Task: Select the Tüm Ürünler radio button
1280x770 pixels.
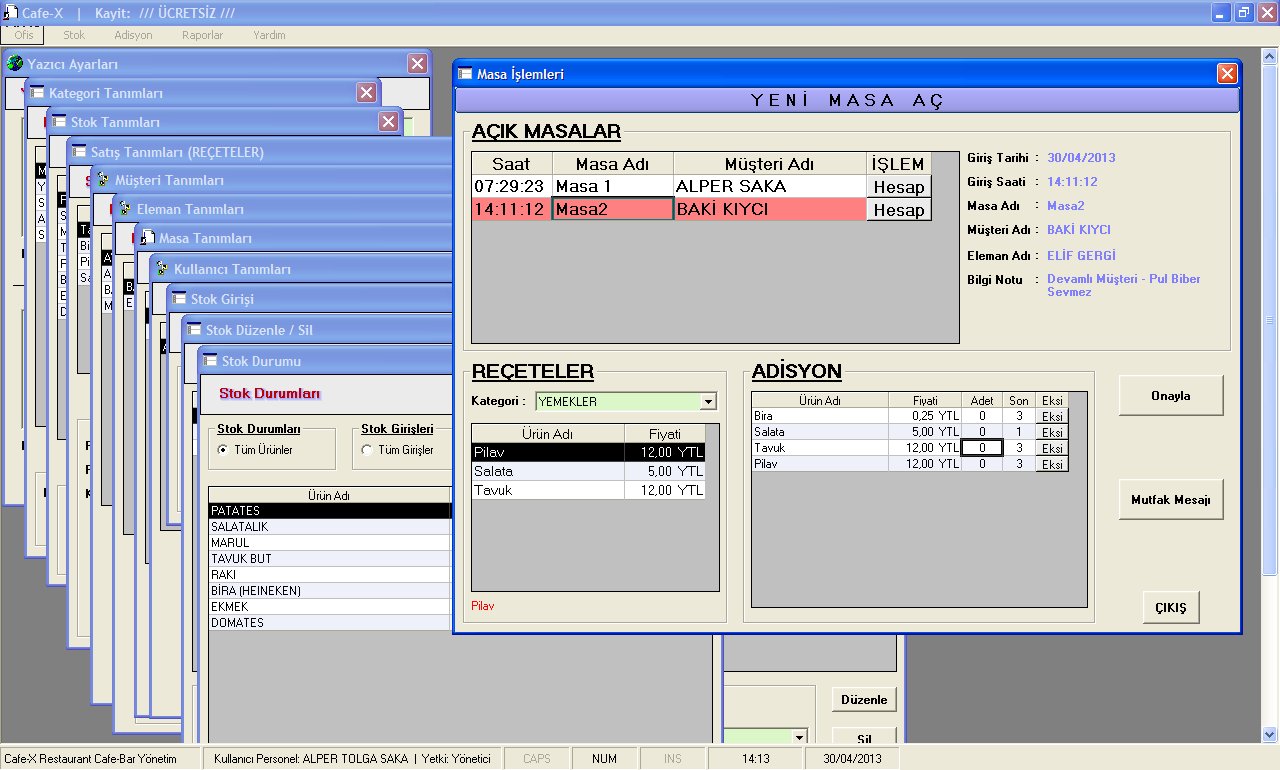Action: click(x=223, y=450)
